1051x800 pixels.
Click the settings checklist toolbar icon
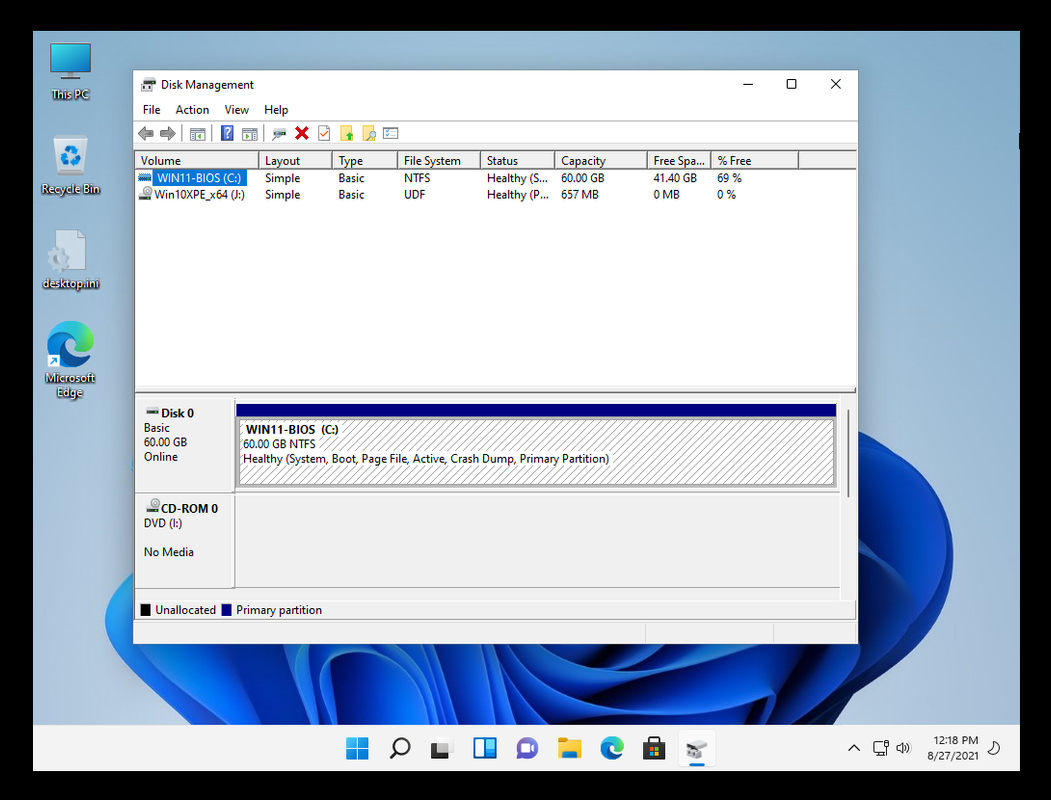click(391, 133)
